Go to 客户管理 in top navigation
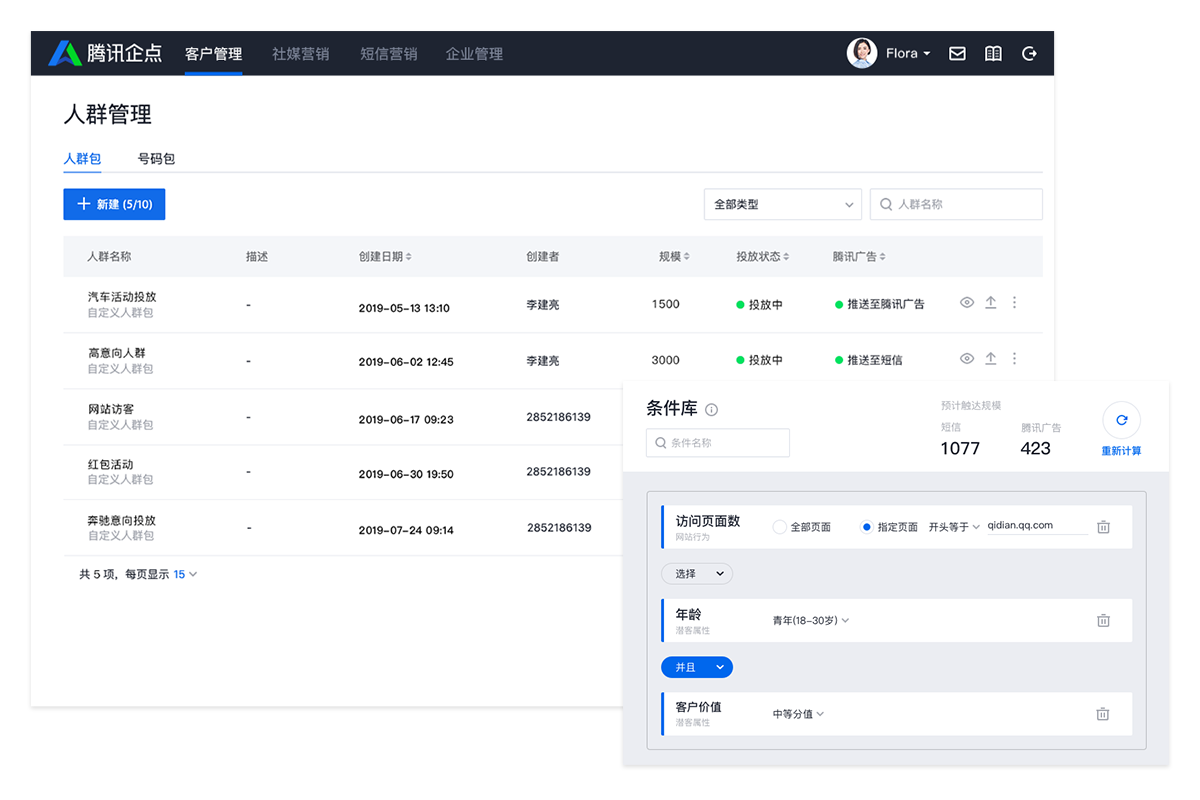The image size is (1200, 800). (x=214, y=54)
